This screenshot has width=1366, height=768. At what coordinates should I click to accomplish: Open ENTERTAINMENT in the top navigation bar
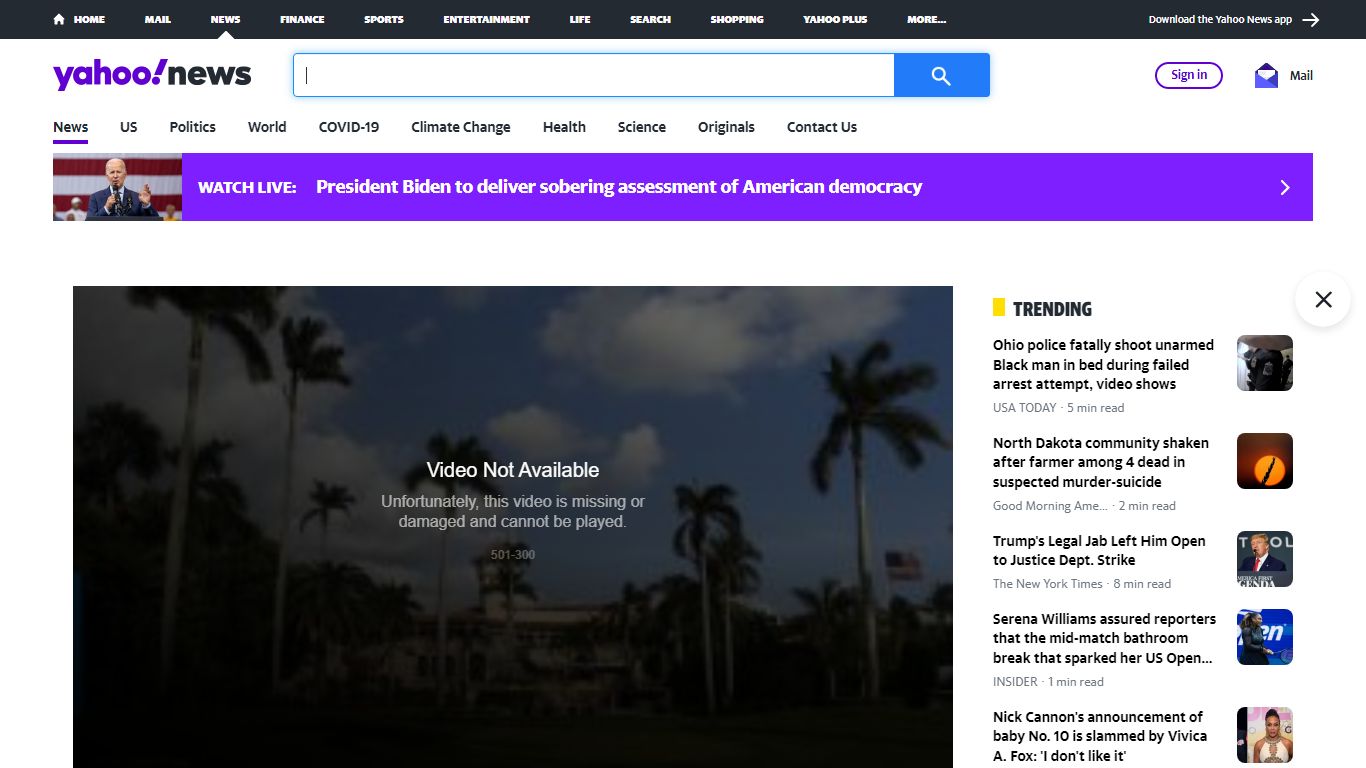tap(487, 19)
